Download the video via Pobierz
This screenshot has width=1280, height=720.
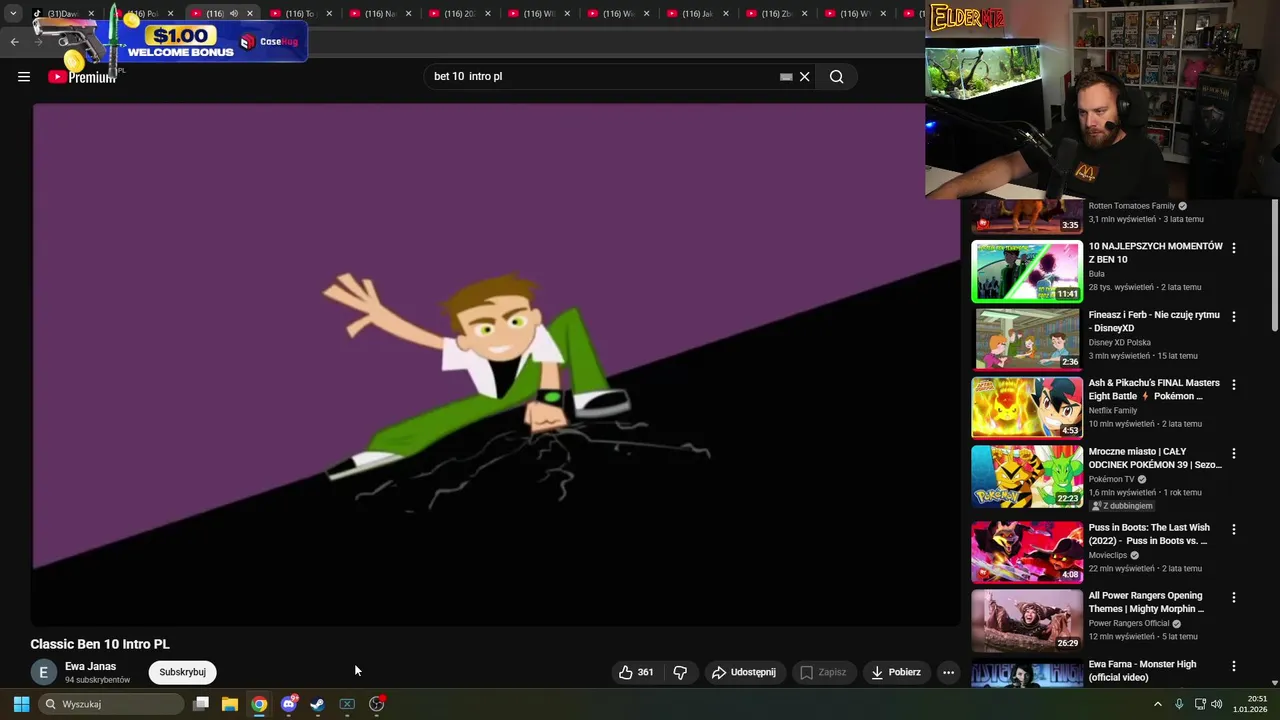pyautogui.click(x=896, y=672)
